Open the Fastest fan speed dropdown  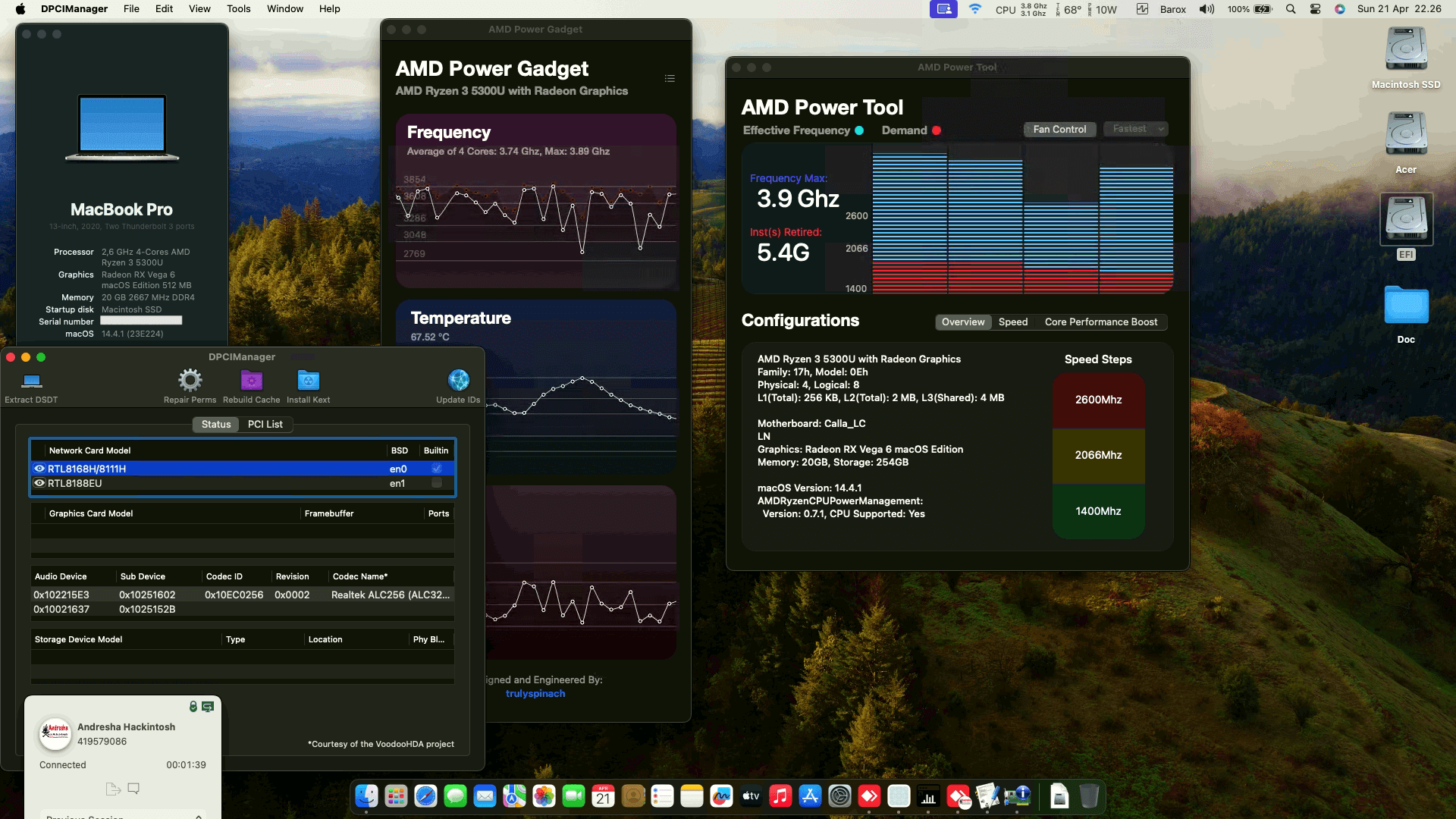tap(1136, 129)
